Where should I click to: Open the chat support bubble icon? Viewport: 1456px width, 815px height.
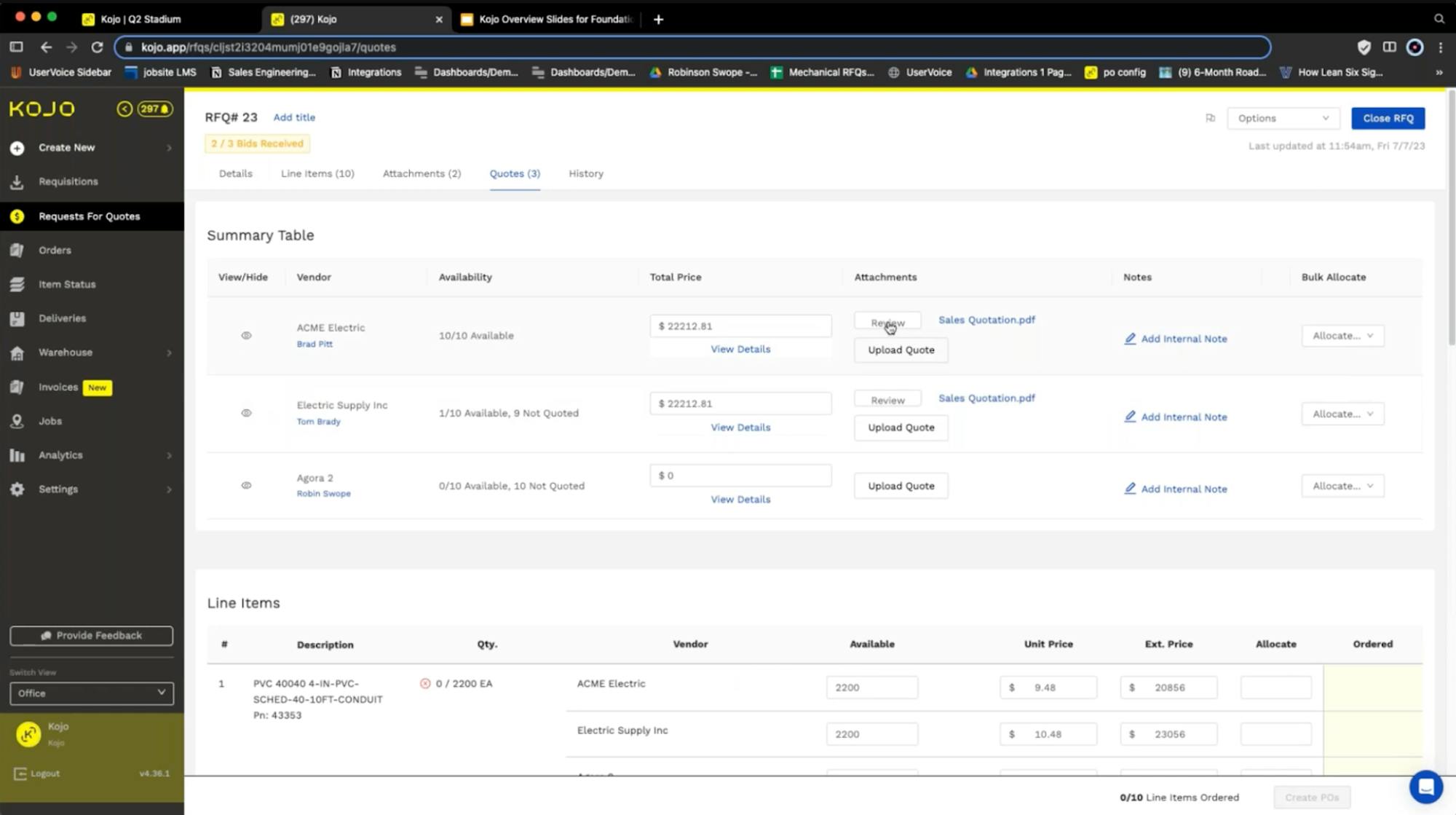pyautogui.click(x=1425, y=787)
